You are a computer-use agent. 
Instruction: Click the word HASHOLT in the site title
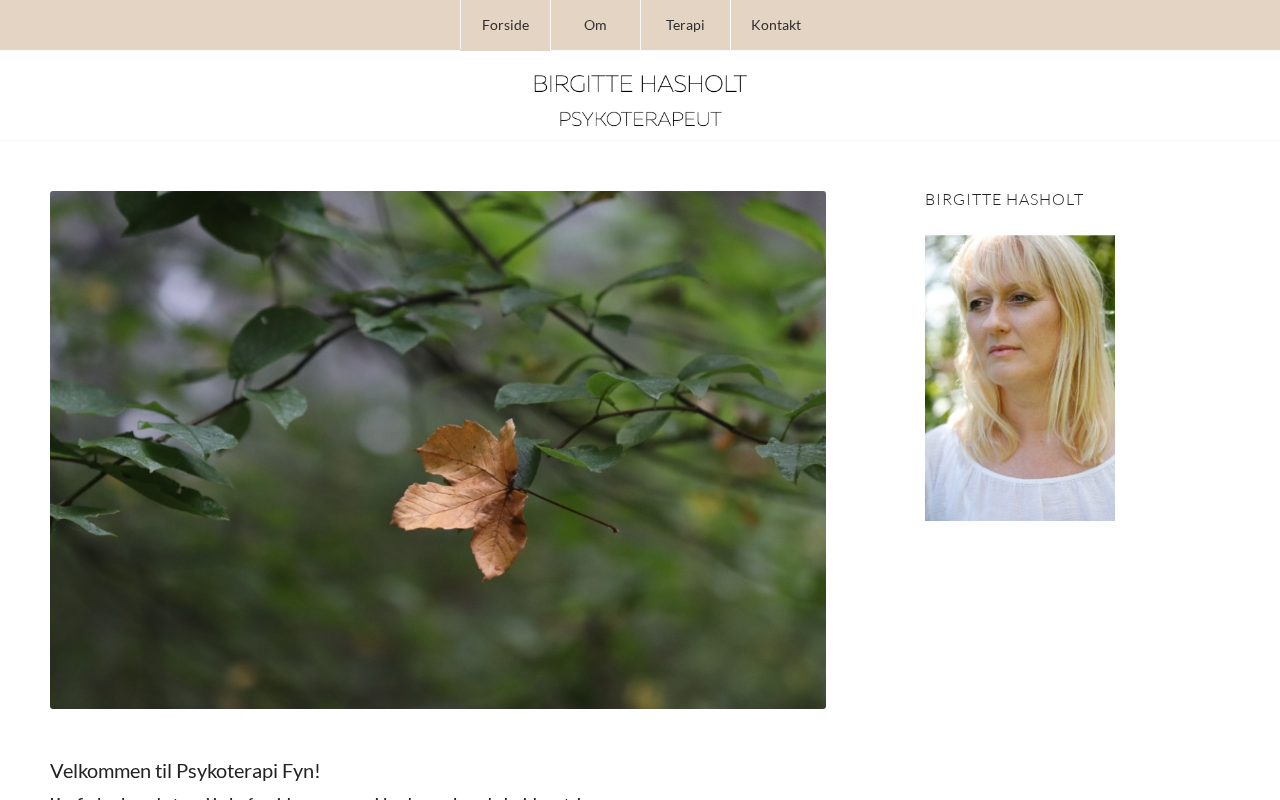point(698,84)
